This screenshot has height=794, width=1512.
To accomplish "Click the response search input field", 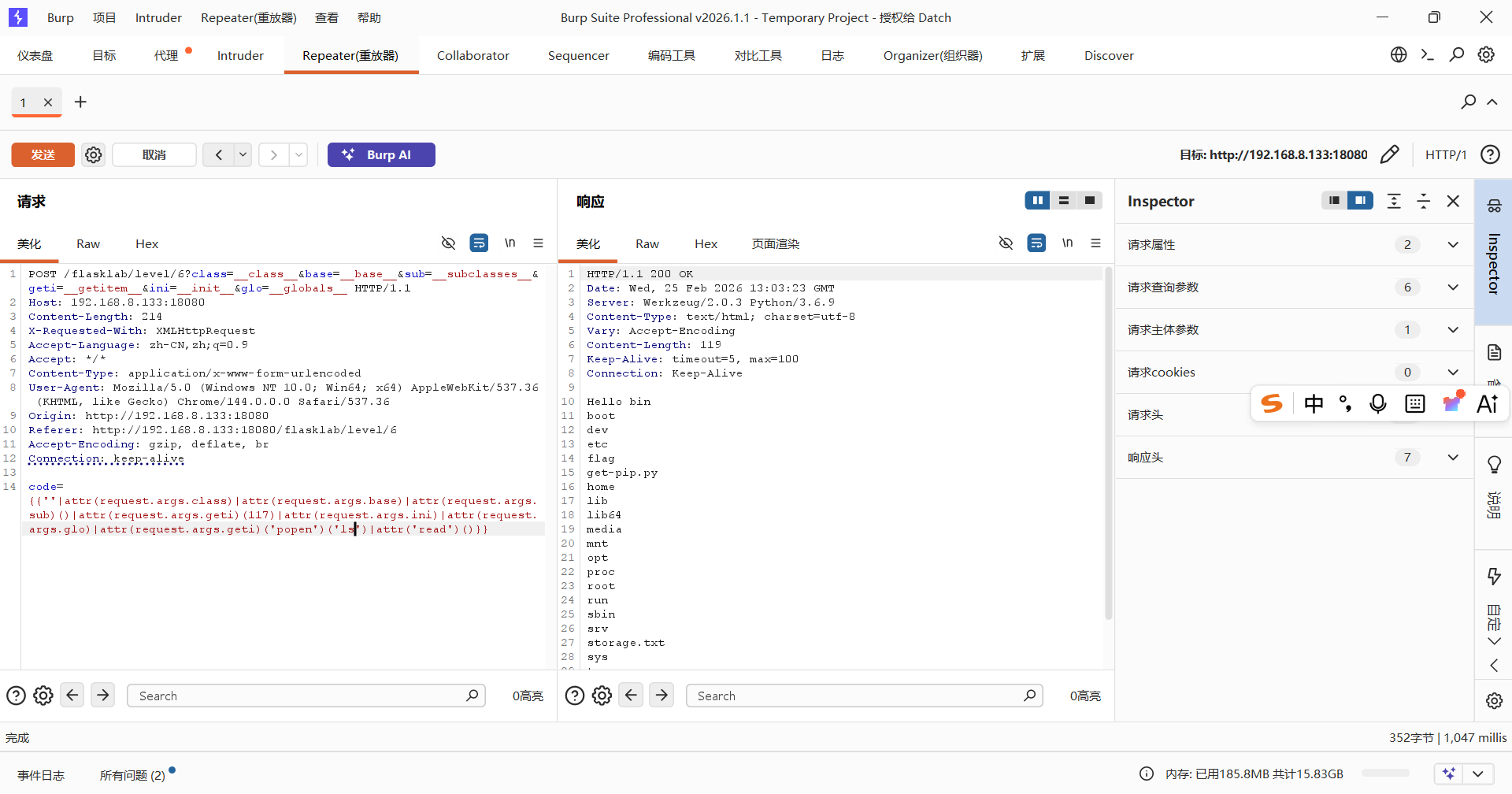I will point(865,696).
